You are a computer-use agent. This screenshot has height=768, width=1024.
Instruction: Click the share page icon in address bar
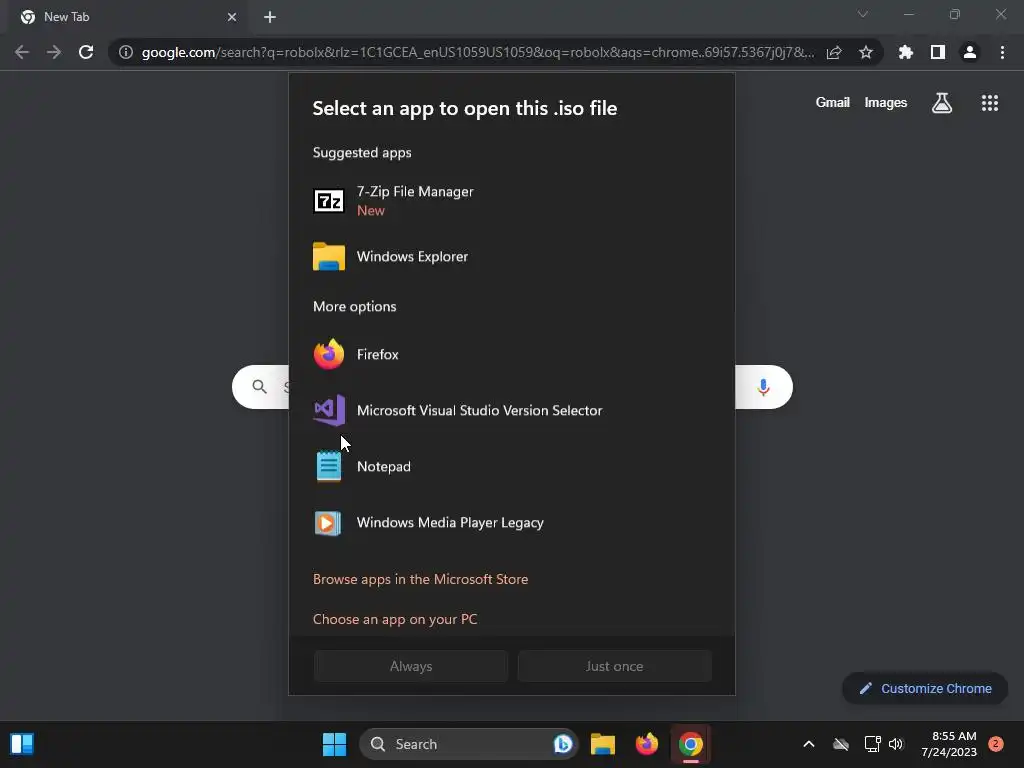tap(834, 52)
